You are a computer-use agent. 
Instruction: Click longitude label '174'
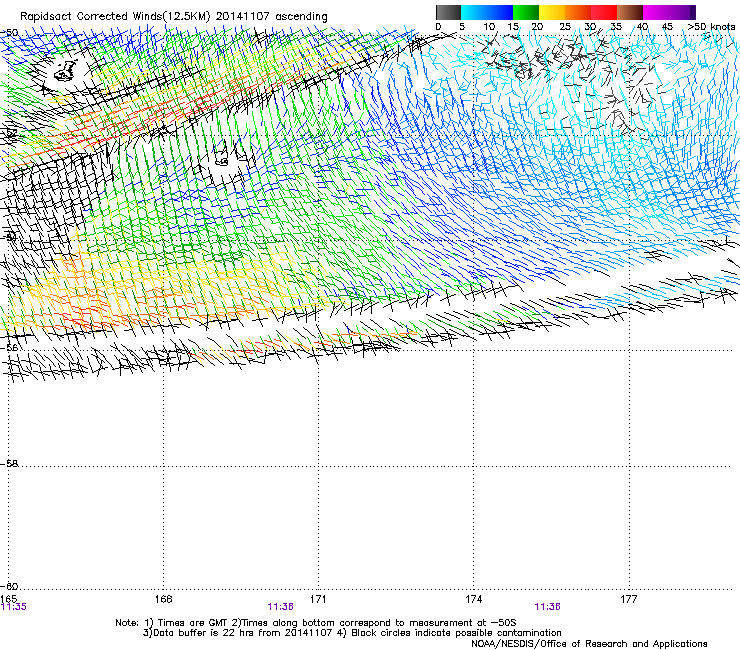pyautogui.click(x=473, y=599)
